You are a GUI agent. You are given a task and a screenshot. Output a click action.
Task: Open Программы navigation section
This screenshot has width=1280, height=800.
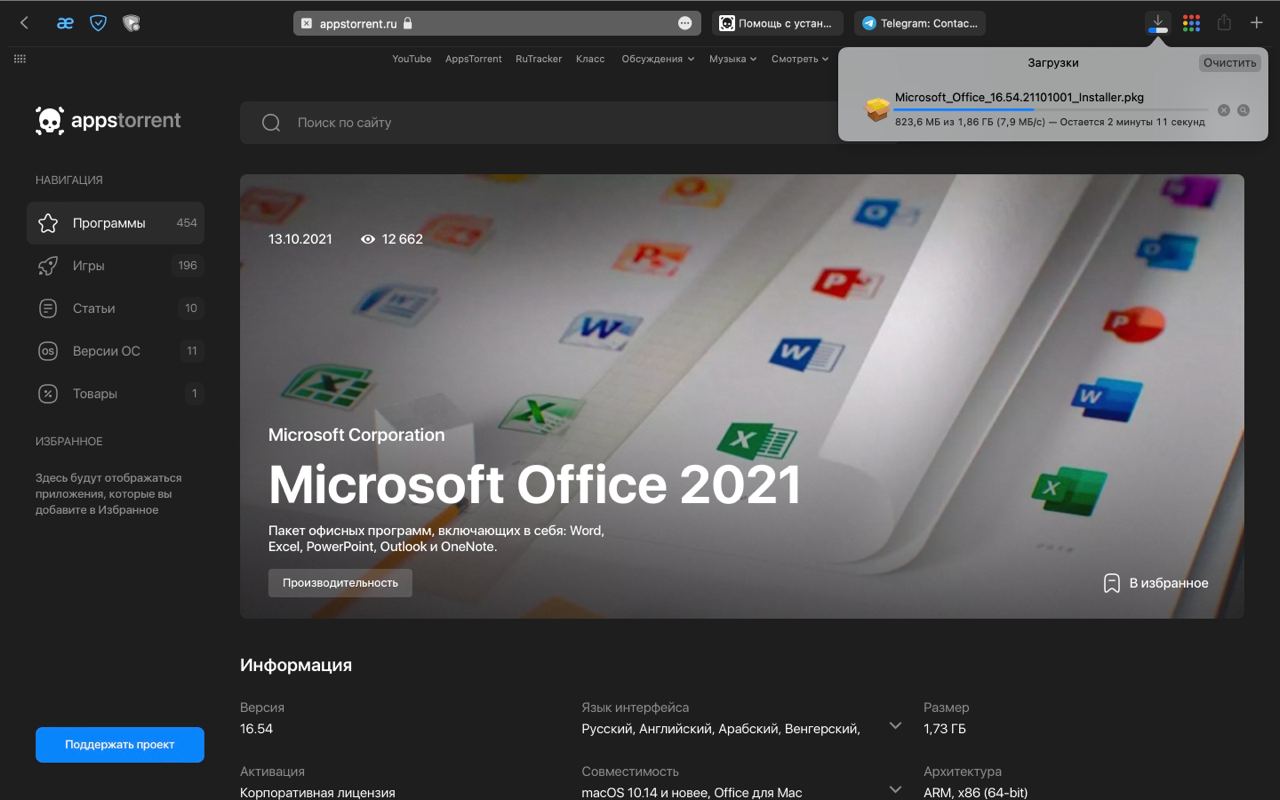click(116, 223)
